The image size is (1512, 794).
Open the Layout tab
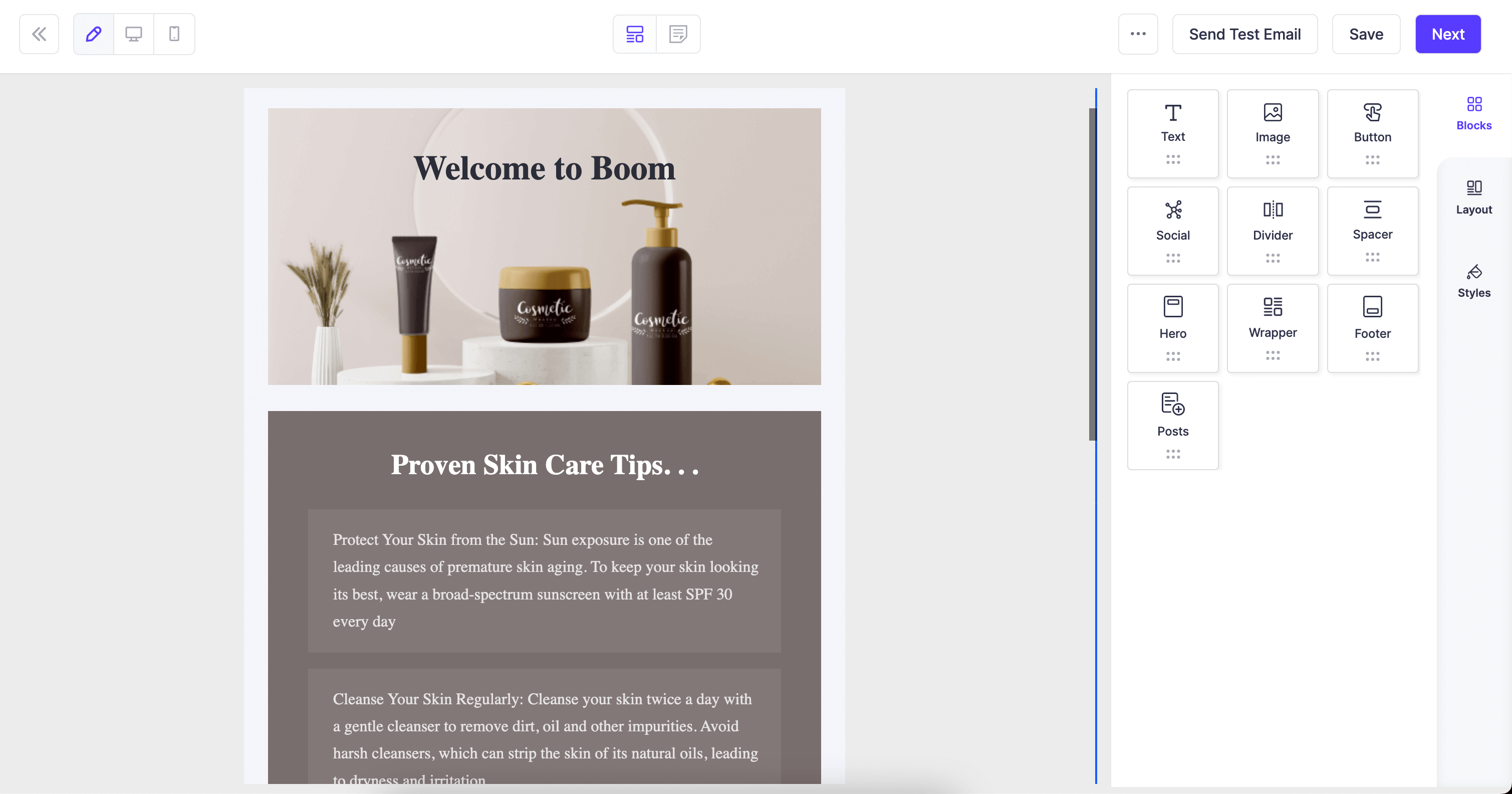coord(1474,198)
